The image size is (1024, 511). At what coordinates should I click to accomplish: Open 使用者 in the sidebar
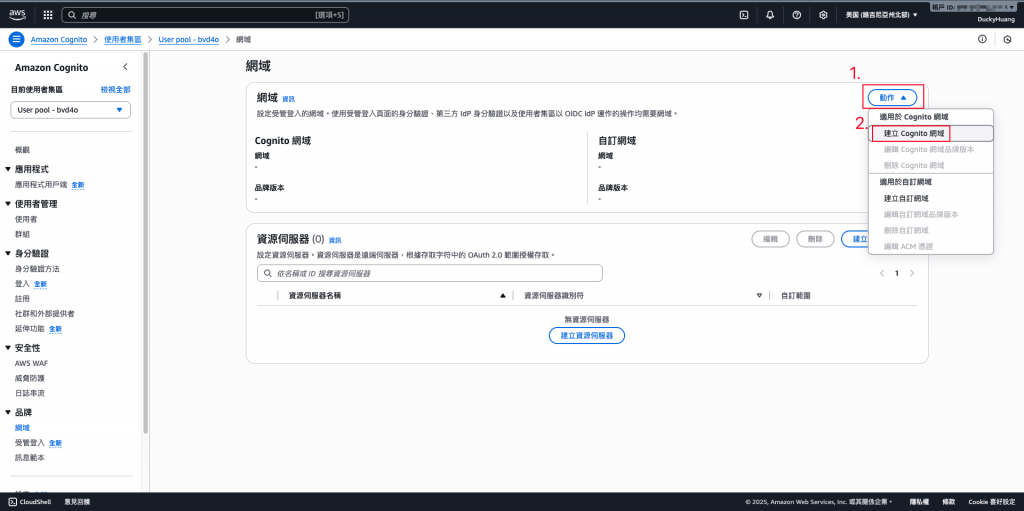[x=25, y=219]
